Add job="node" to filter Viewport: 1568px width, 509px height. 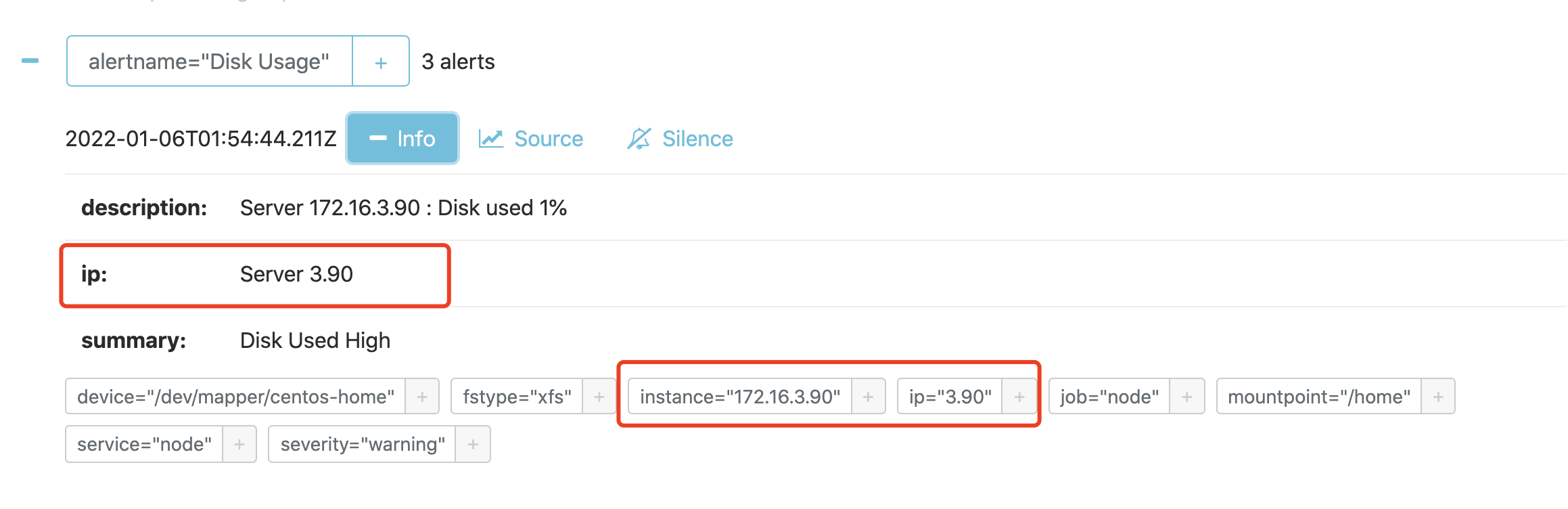[x=1187, y=397]
